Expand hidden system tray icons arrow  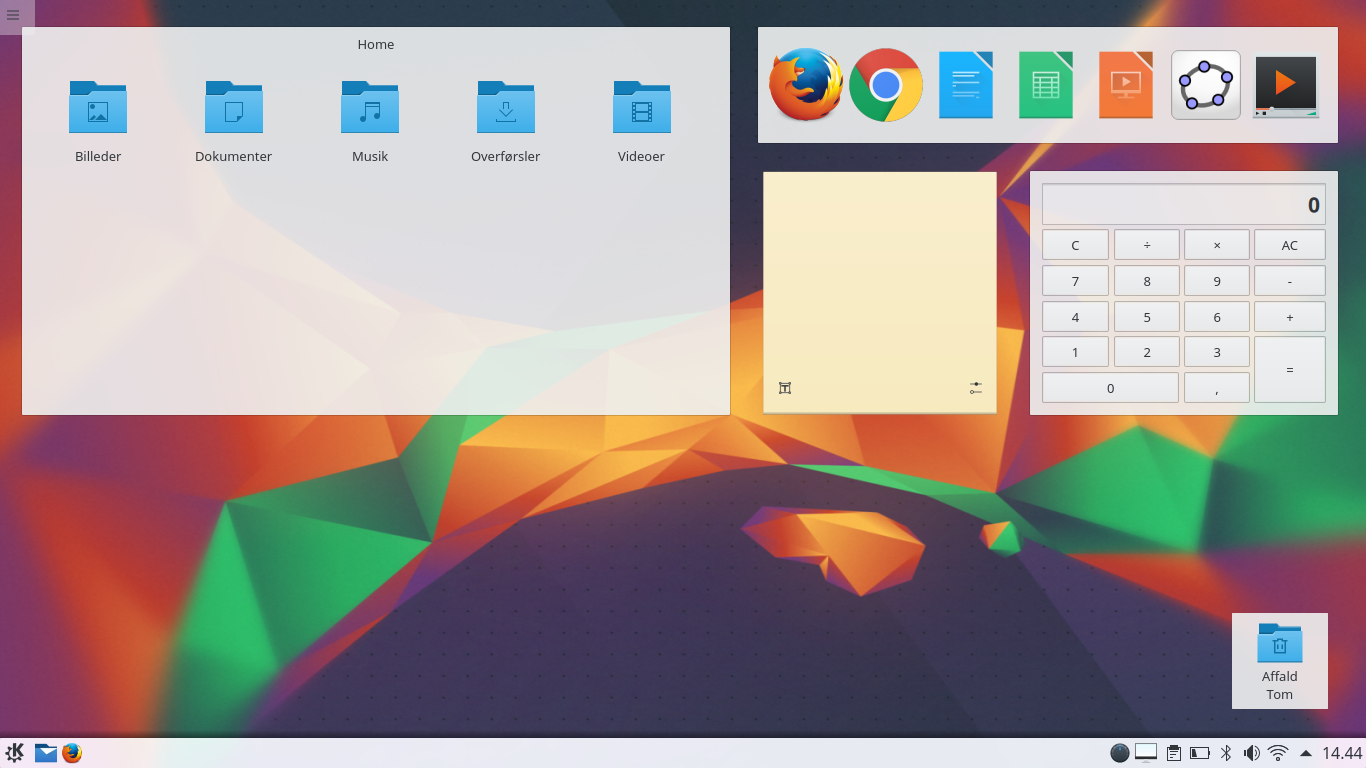coord(1305,753)
